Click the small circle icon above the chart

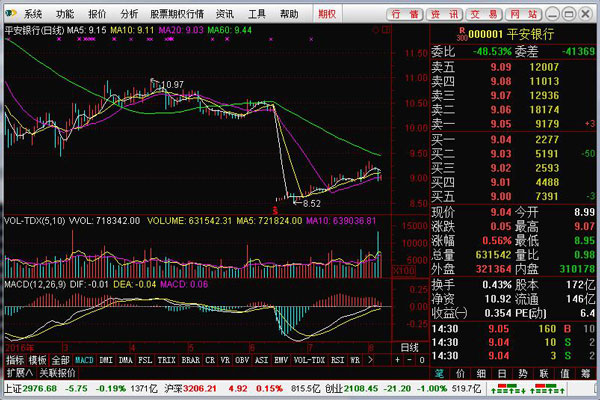click(376, 30)
